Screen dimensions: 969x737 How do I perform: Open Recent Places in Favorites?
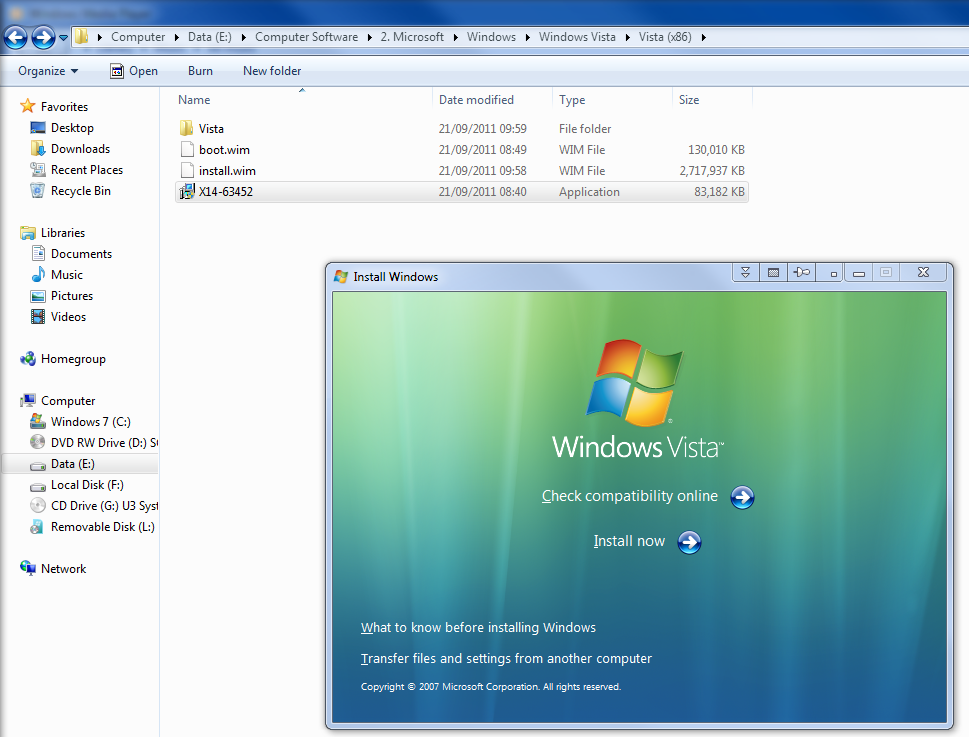[87, 170]
